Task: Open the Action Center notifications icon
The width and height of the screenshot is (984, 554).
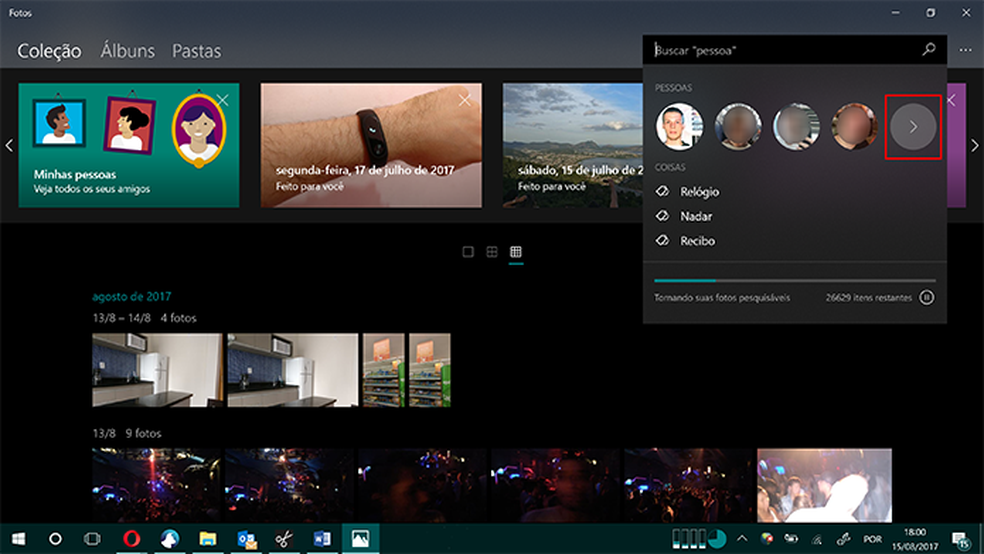Action: (960, 539)
